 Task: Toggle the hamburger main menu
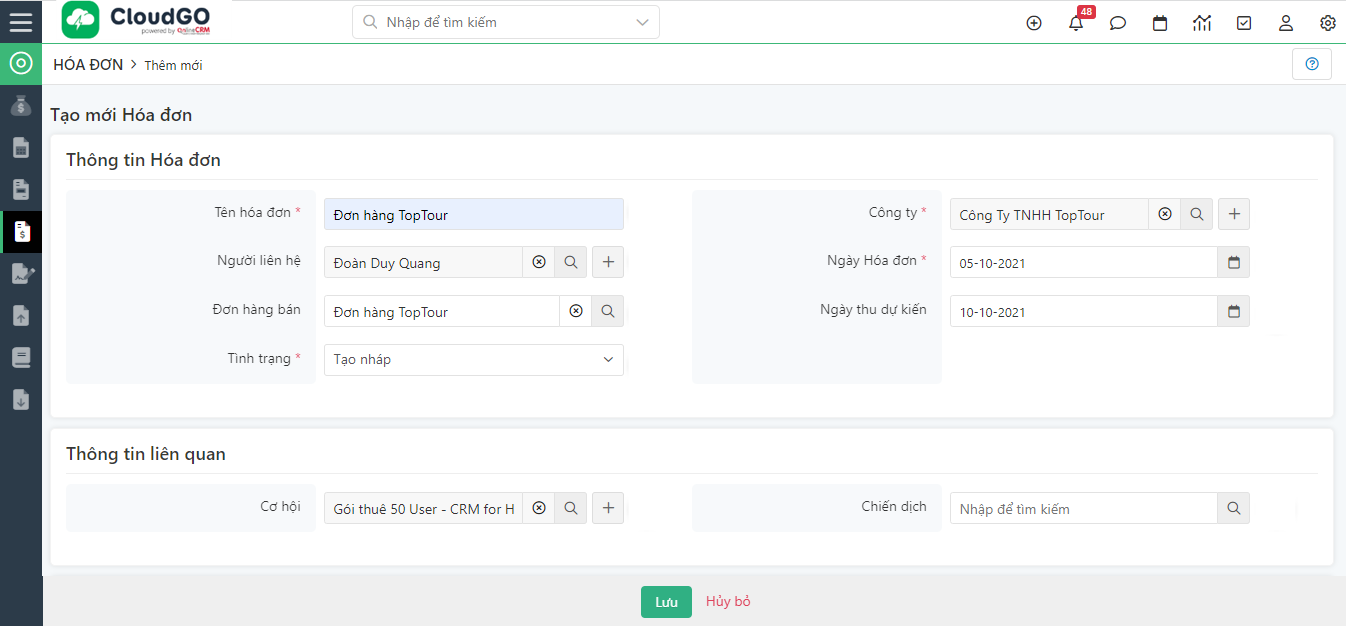pos(21,22)
